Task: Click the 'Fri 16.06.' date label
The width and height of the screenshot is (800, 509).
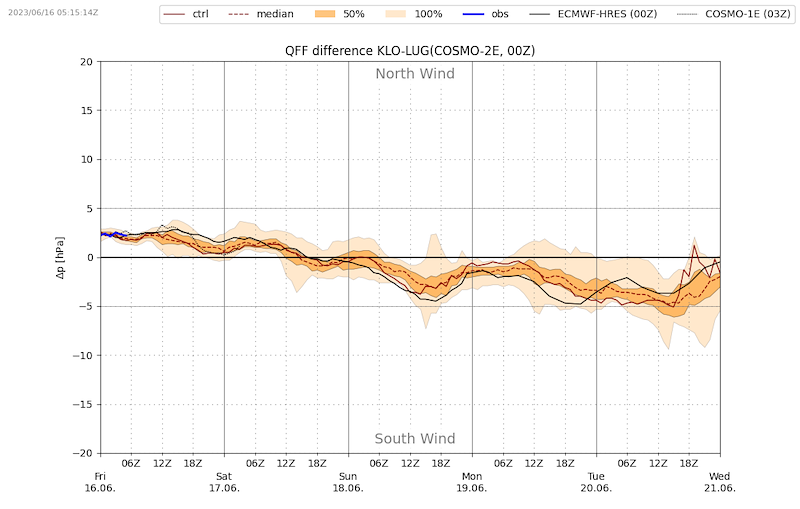Action: coord(100,482)
